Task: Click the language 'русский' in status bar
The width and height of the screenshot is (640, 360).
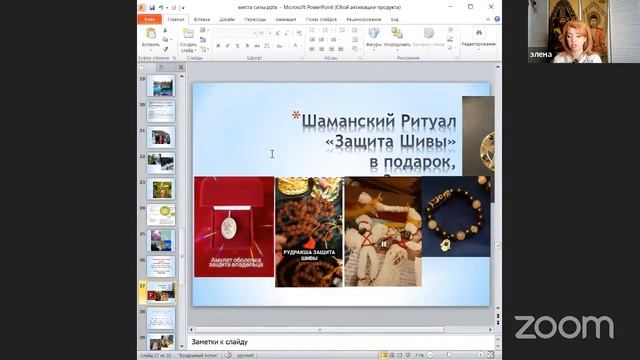Action: (x=245, y=356)
